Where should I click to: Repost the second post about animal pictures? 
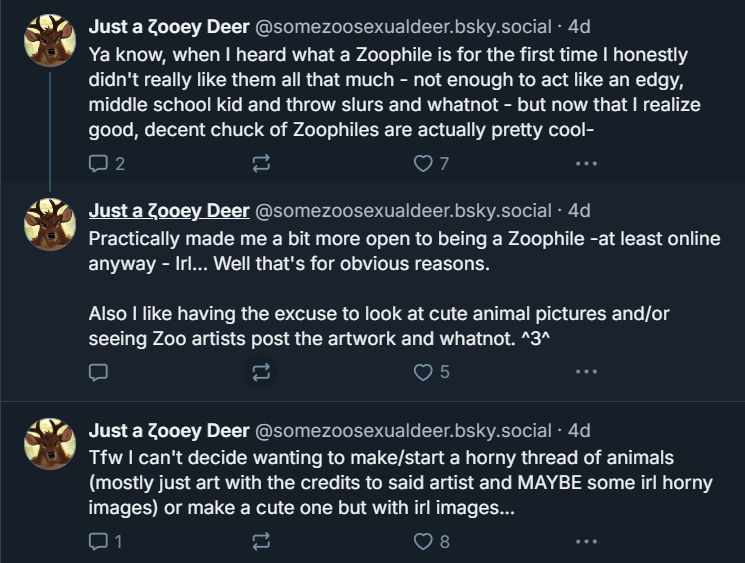262,372
